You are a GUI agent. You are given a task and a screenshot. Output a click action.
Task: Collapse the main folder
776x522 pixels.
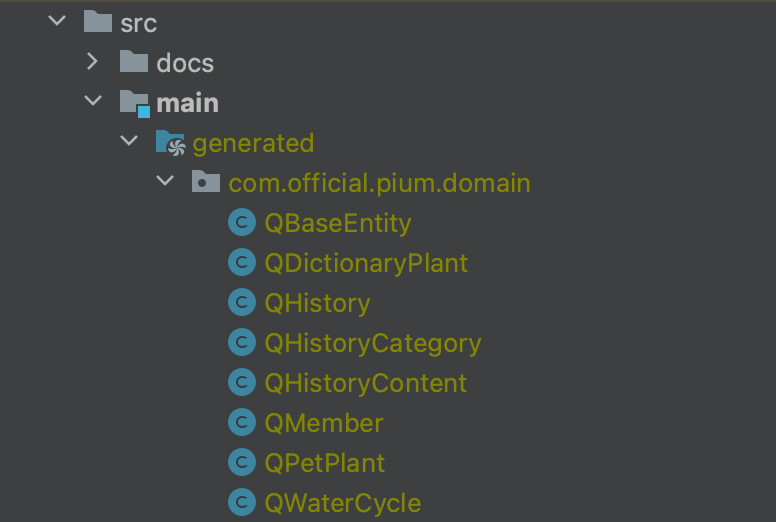93,102
